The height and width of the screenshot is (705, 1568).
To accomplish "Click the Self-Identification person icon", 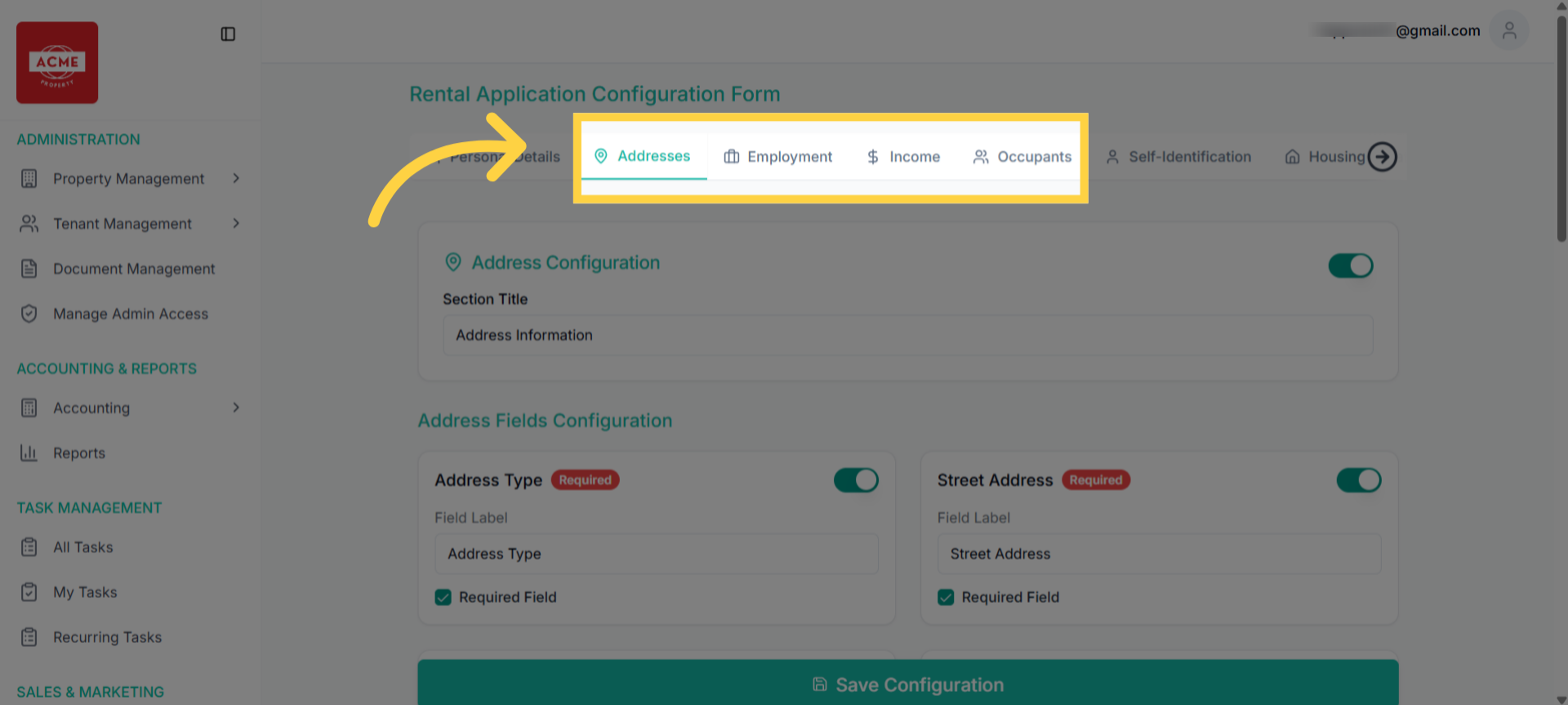I will (1112, 157).
